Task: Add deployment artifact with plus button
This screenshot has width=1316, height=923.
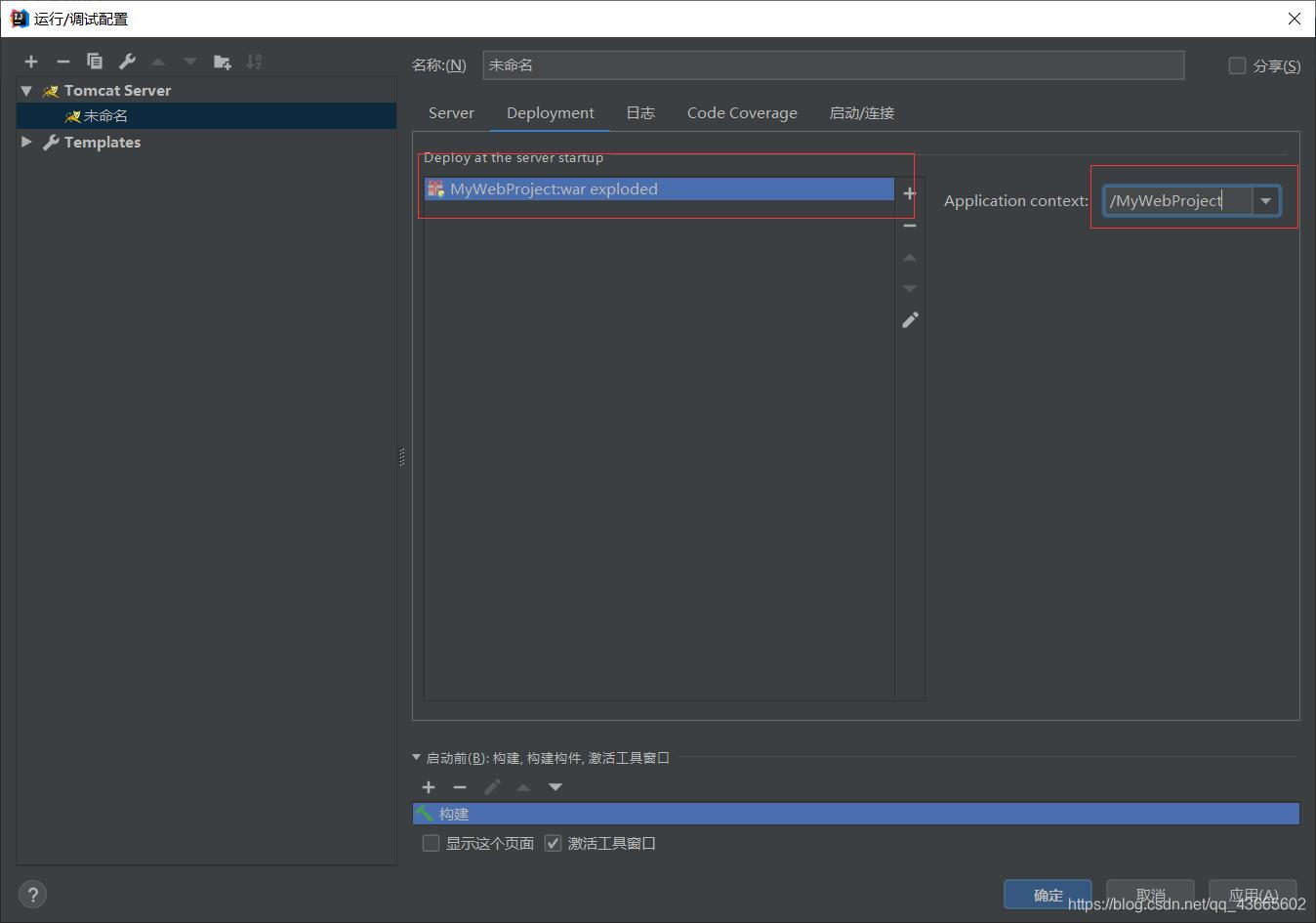Action: click(910, 193)
